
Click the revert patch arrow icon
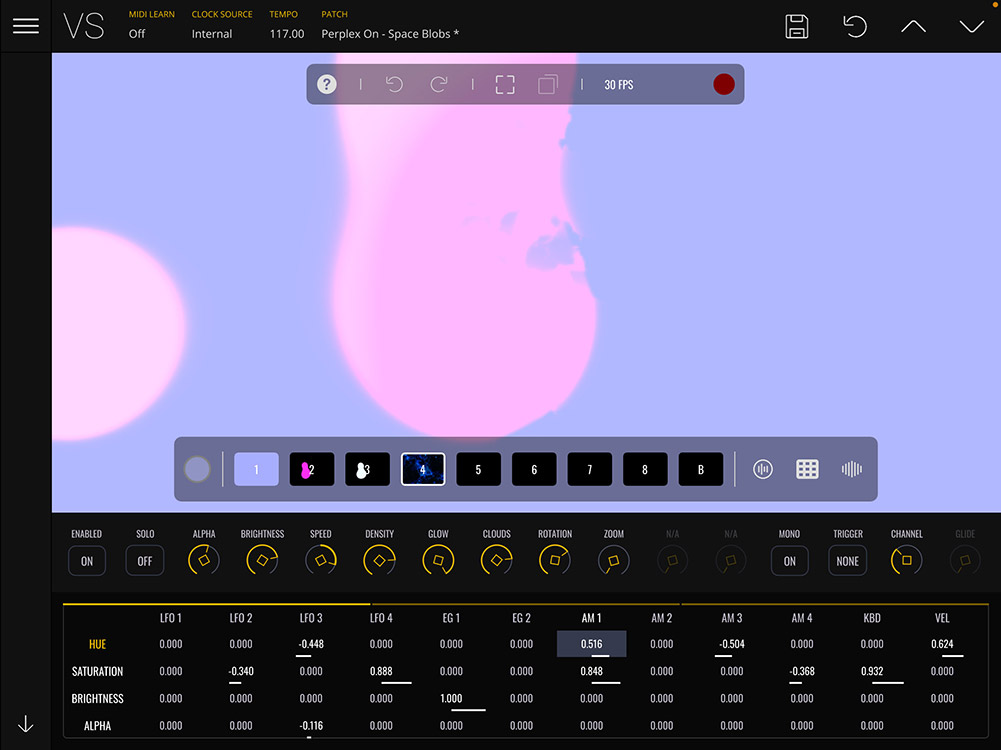[855, 27]
